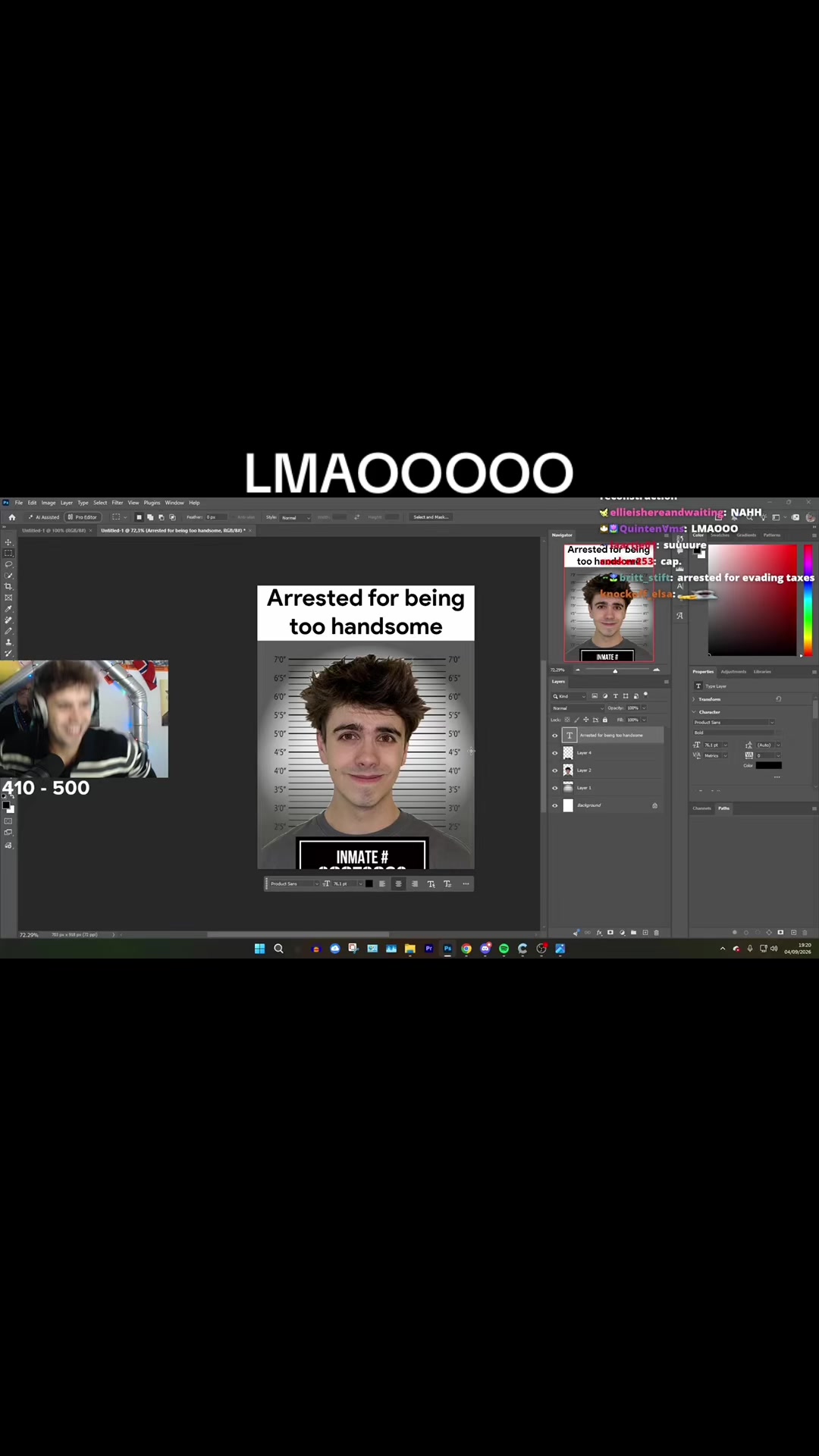Image resolution: width=819 pixels, height=1456 pixels.
Task: Collapse the Character section
Action: point(694,712)
